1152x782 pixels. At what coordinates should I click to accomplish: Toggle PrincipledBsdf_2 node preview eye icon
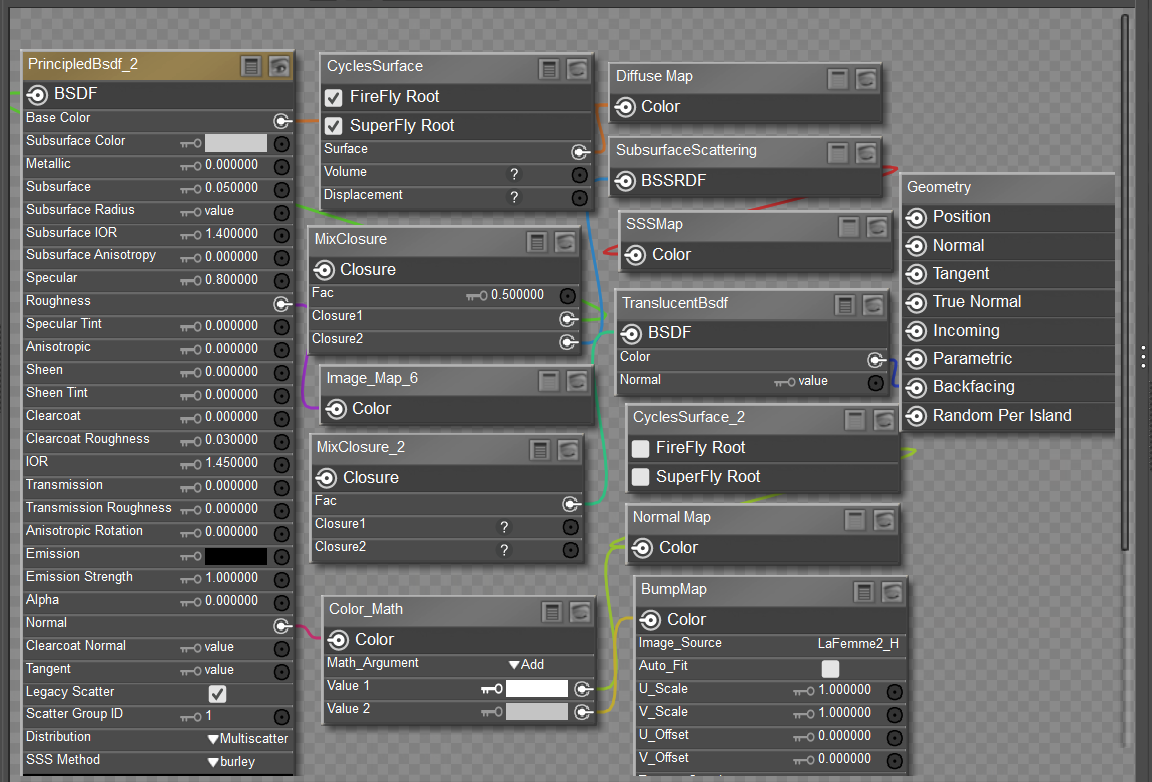[x=279, y=67]
